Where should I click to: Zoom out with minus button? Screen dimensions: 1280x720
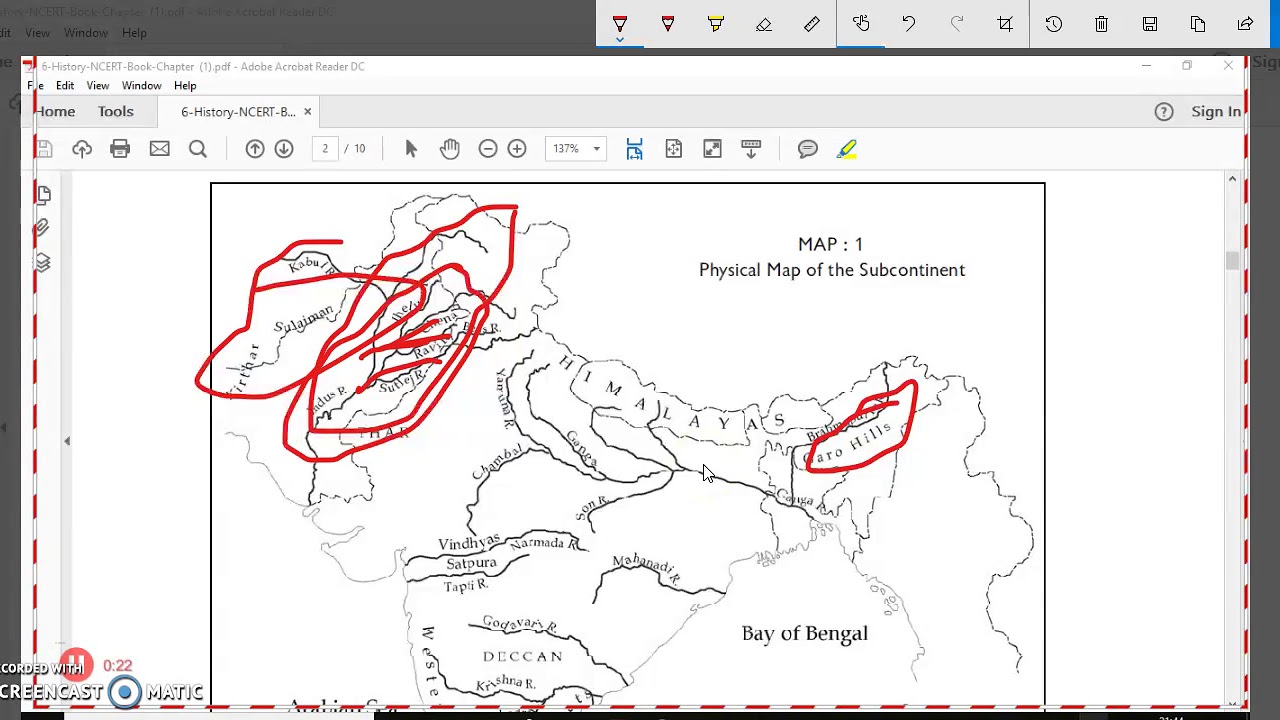tap(488, 149)
